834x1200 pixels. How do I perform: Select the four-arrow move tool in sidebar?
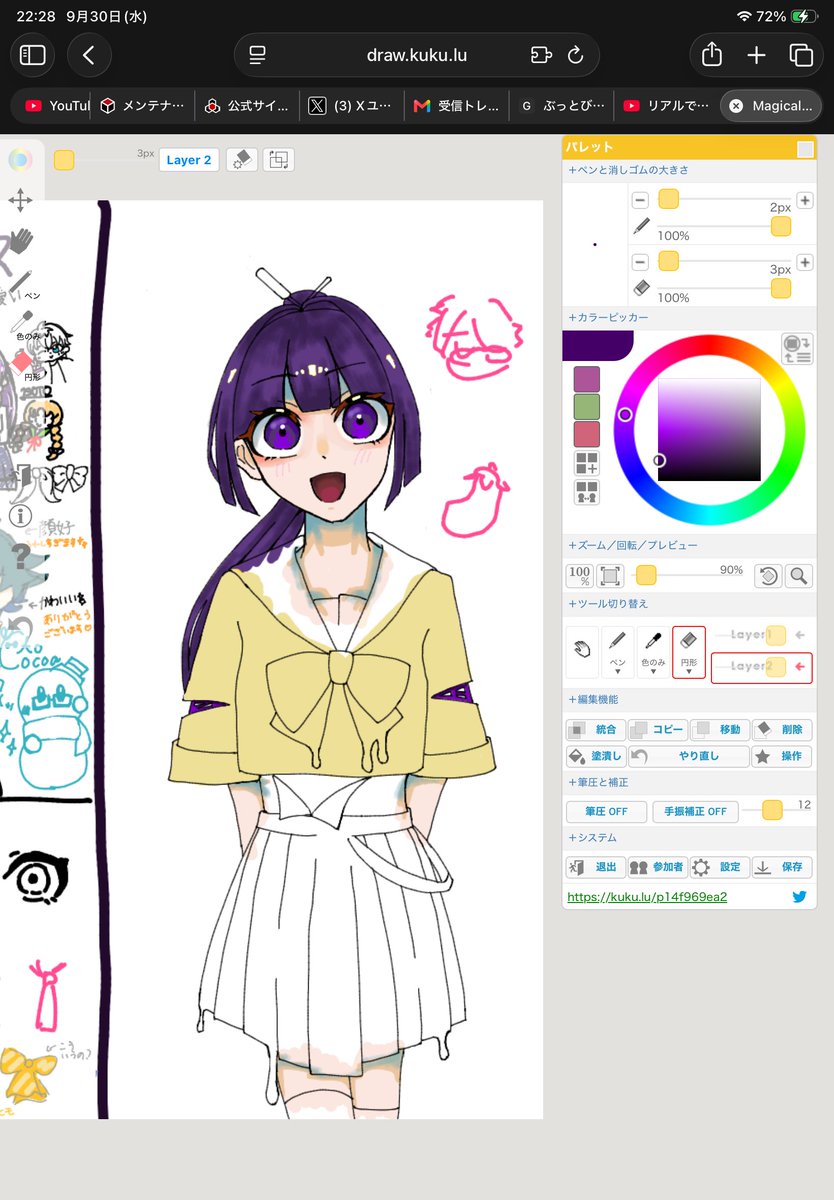20,201
